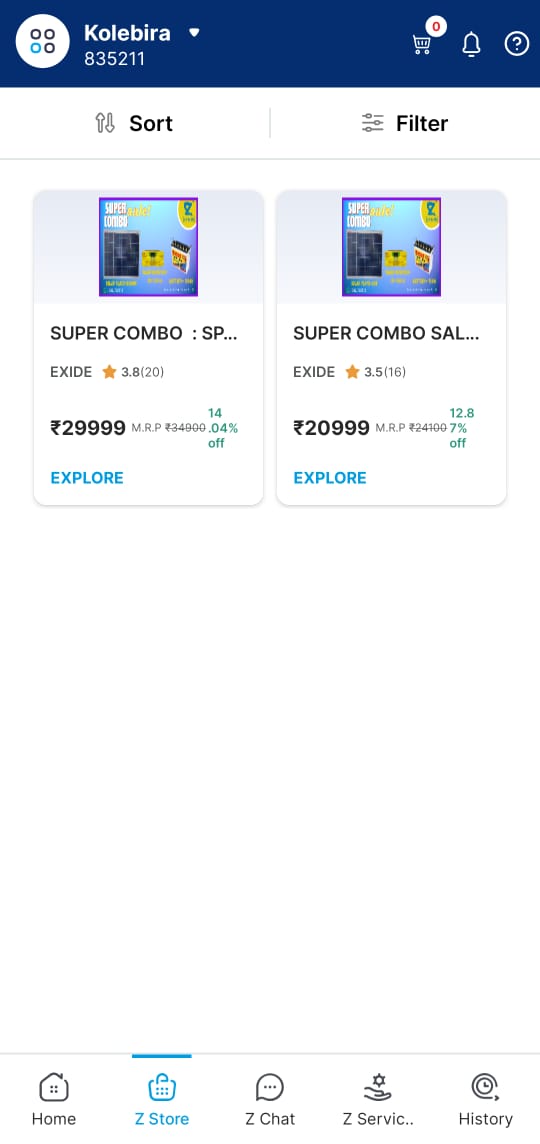Click EXPLORE on the ₹20999 combo
The width and height of the screenshot is (540, 1144).
coord(330,478)
